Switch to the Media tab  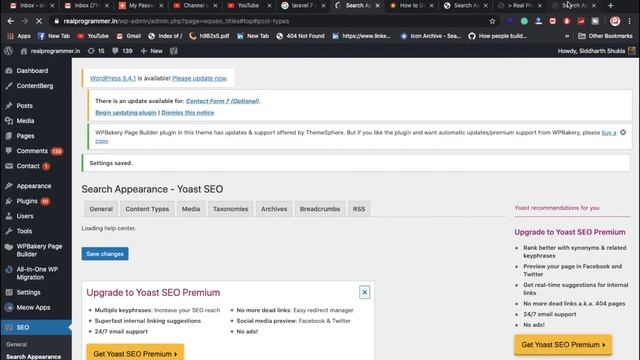coord(191,209)
